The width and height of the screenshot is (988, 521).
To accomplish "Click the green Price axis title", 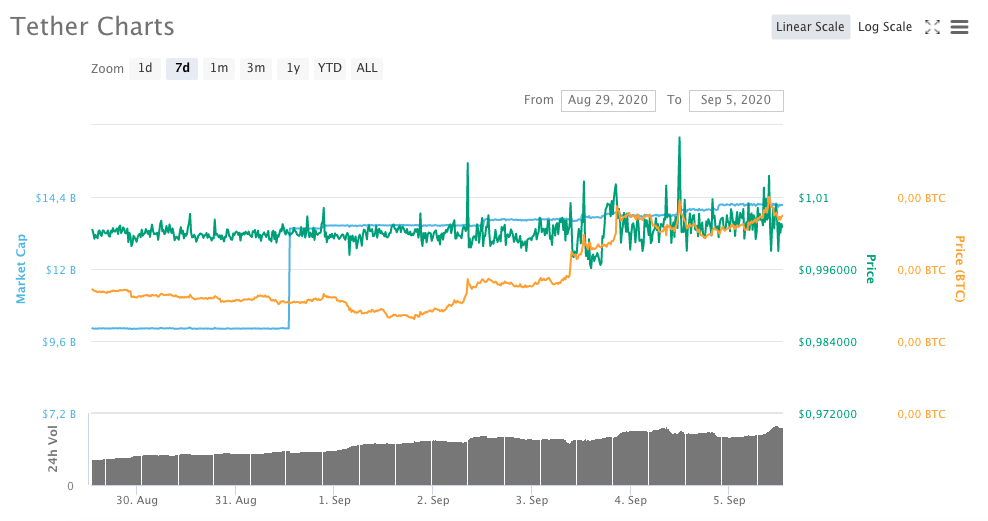I will click(871, 269).
